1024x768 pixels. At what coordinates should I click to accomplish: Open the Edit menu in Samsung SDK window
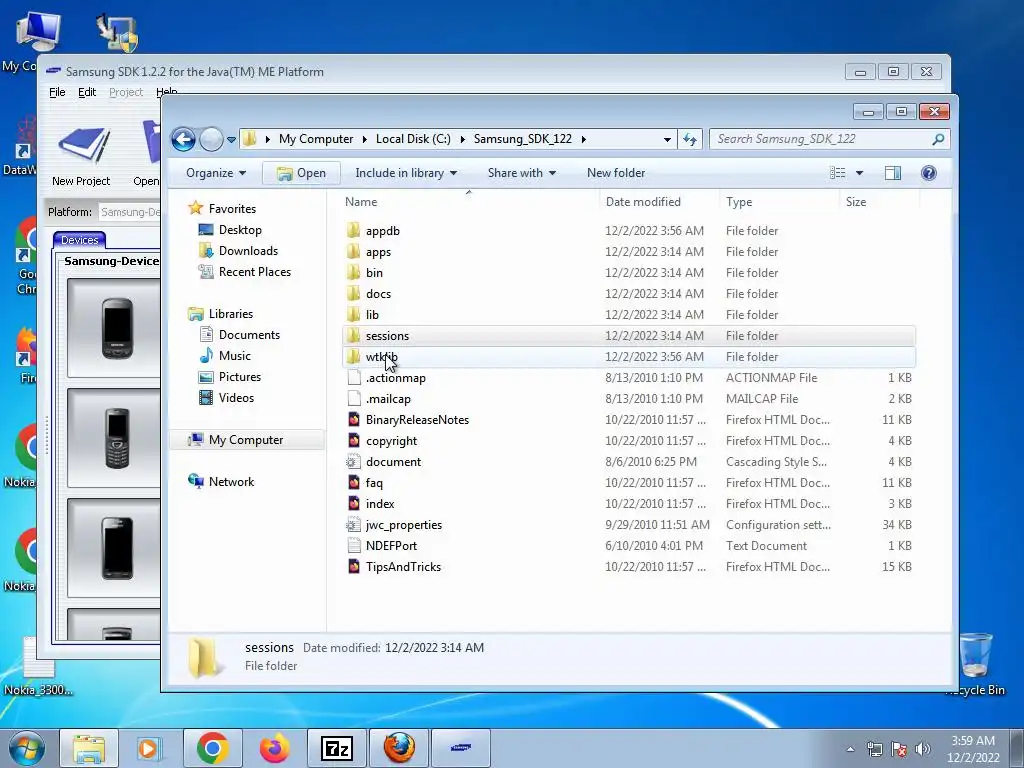coord(87,92)
